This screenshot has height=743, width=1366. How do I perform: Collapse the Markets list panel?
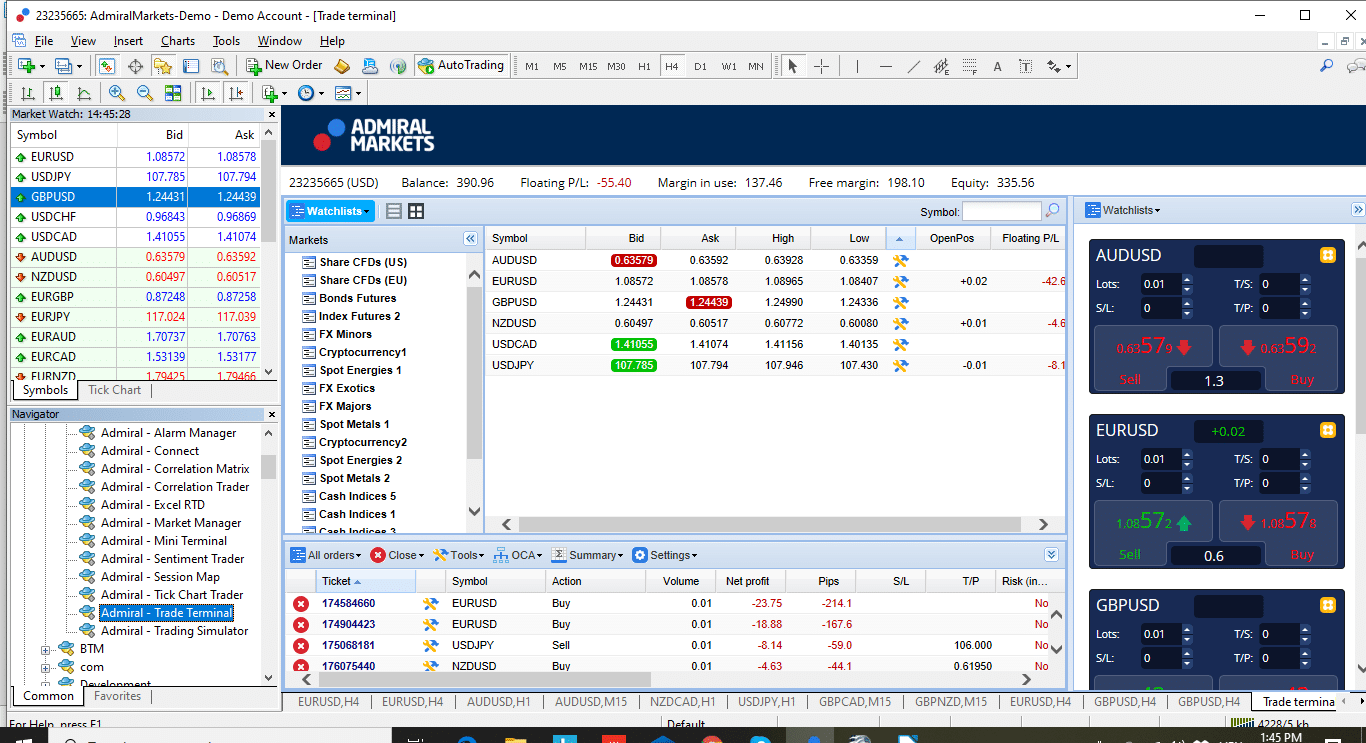click(471, 239)
